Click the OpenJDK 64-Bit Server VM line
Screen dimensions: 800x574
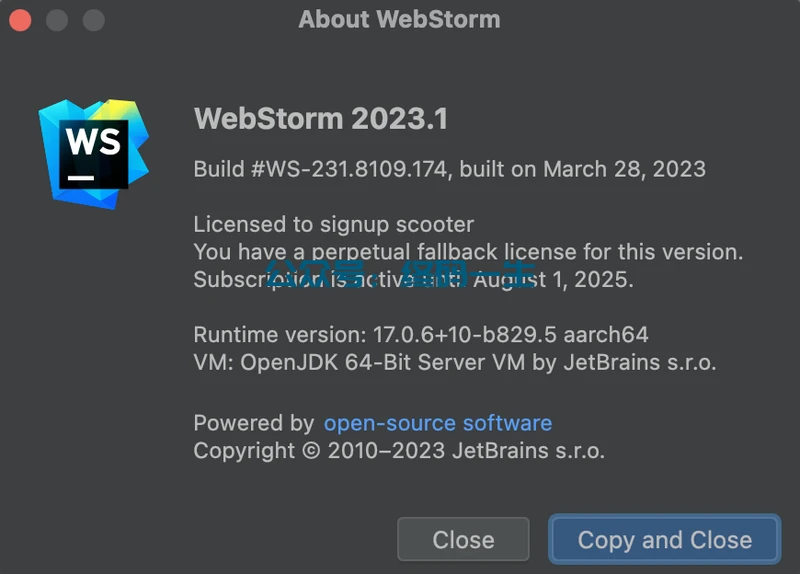coord(454,362)
